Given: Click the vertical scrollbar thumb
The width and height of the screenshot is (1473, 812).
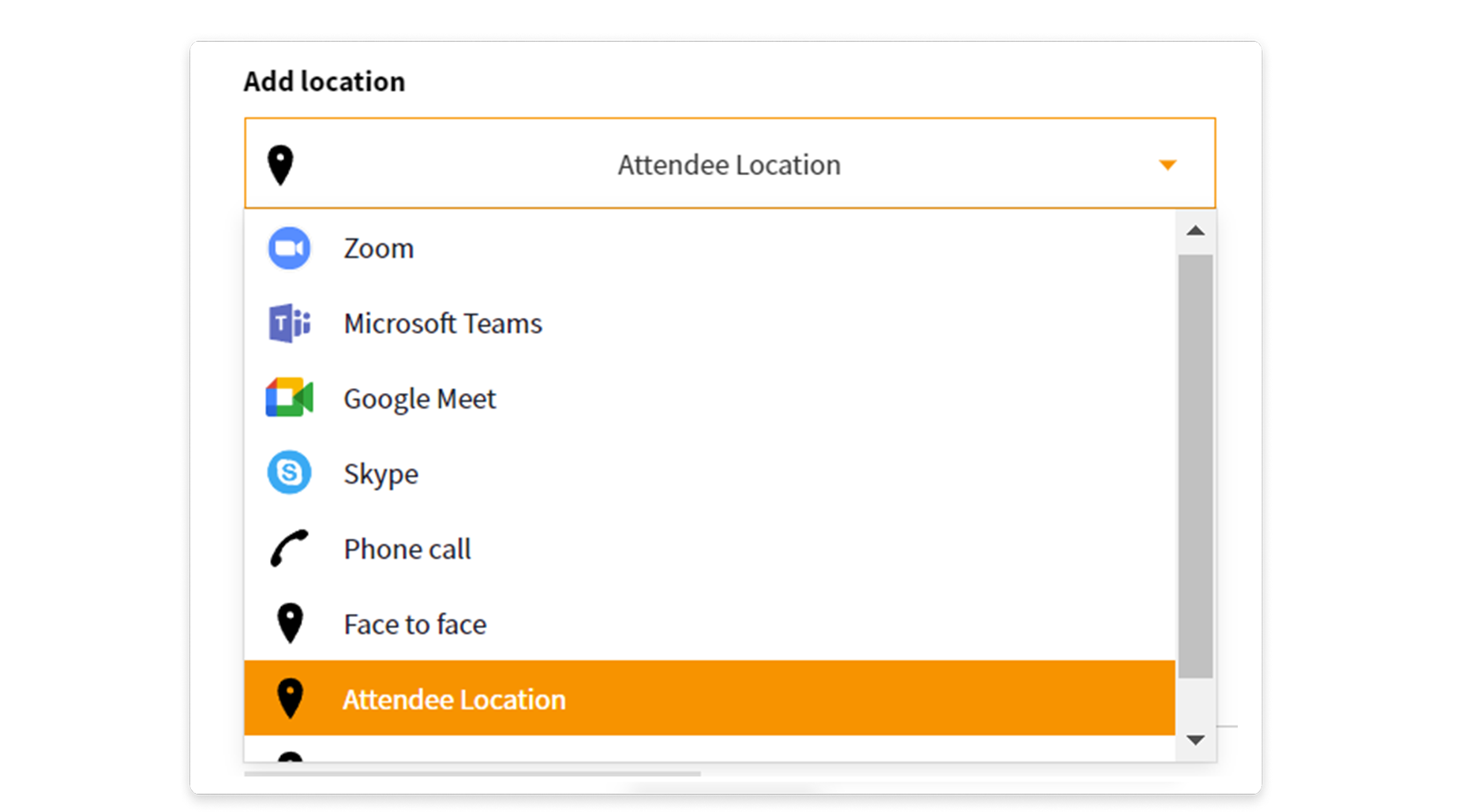Looking at the screenshot, I should click(1195, 466).
